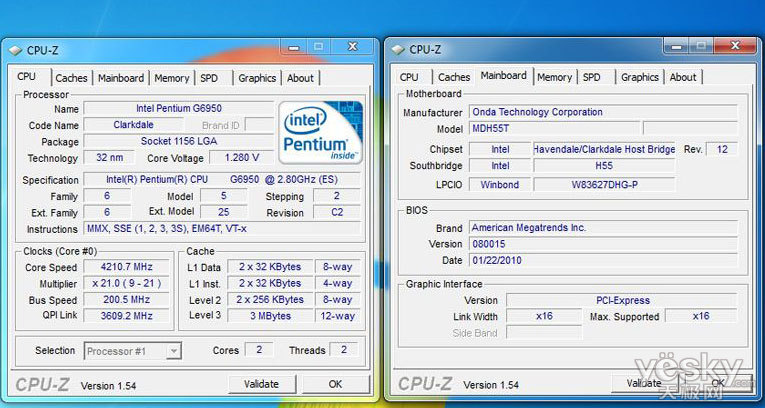Select the 1.280 V core voltage value
765x408 pixels.
[x=242, y=158]
